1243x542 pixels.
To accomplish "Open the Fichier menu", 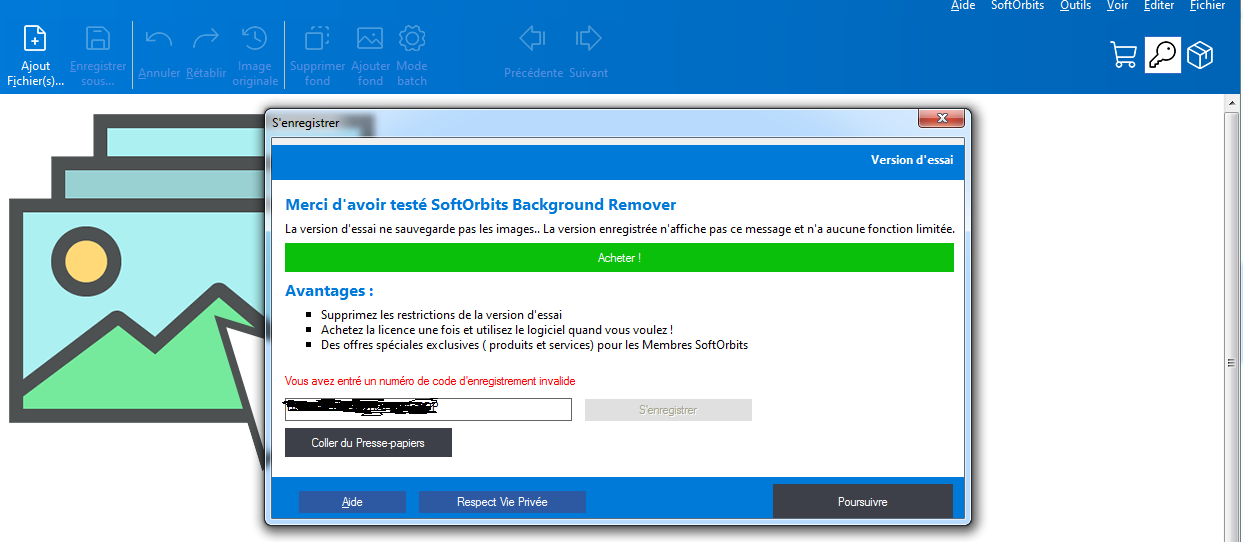I will pyautogui.click(x=1207, y=6).
